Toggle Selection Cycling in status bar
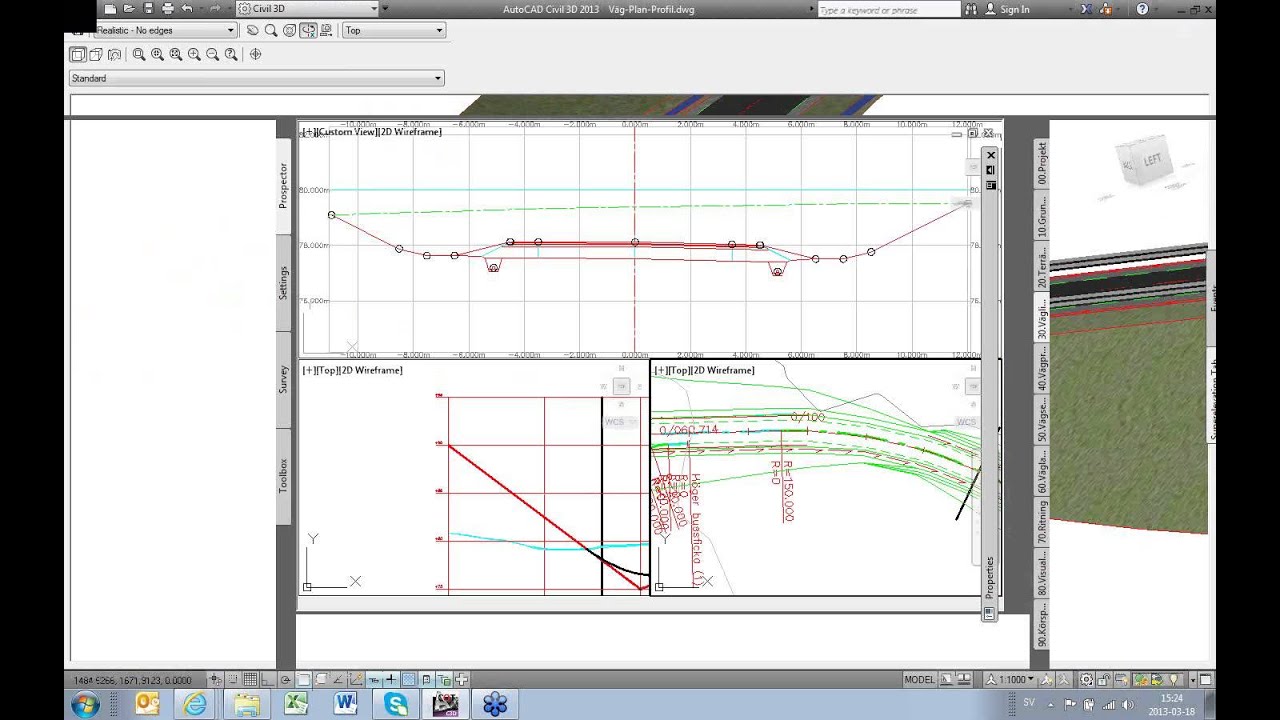This screenshot has height=720, width=1280. click(443, 680)
